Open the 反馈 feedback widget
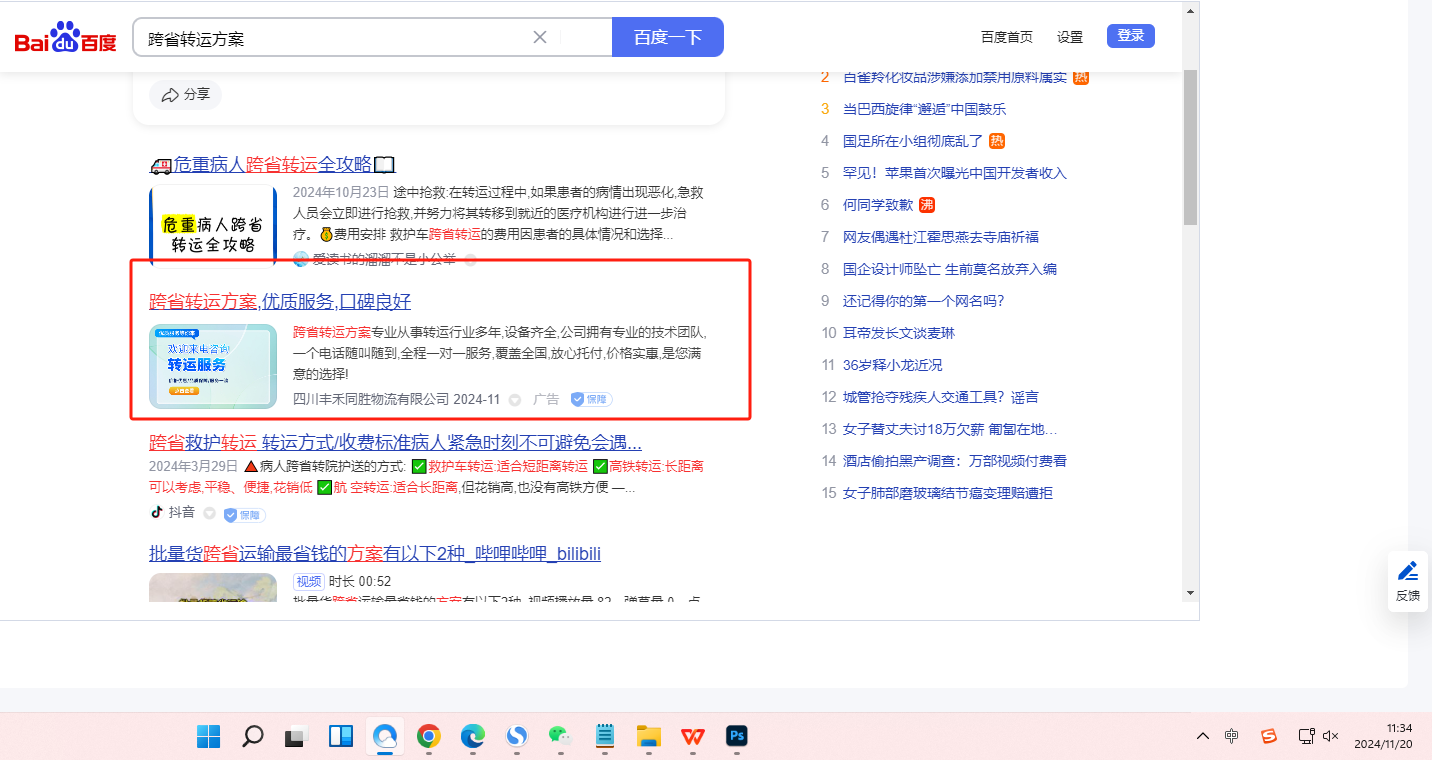The height and width of the screenshot is (760, 1432). point(1407,580)
